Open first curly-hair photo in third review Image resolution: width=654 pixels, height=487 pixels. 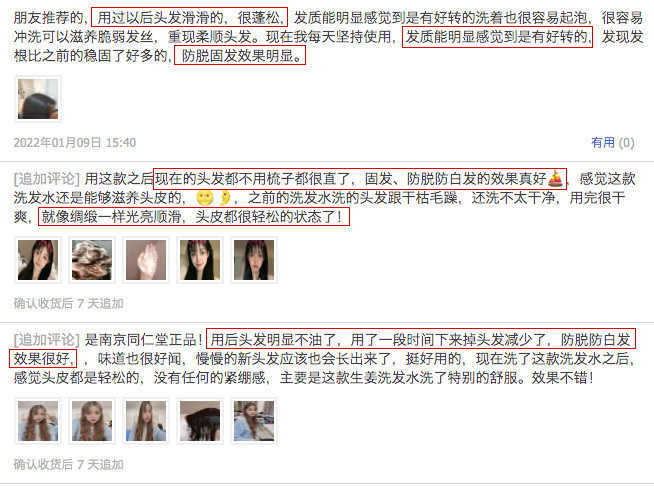tap(38, 421)
